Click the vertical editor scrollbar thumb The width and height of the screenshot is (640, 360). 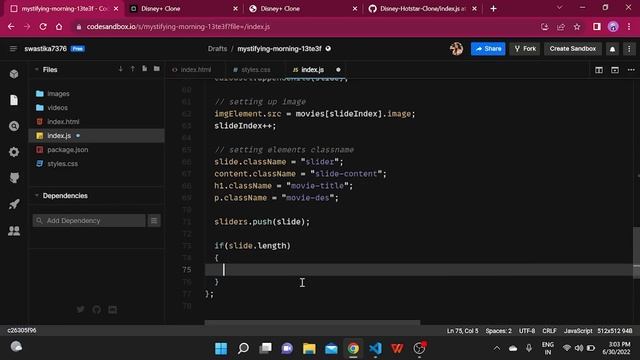pos(636,252)
